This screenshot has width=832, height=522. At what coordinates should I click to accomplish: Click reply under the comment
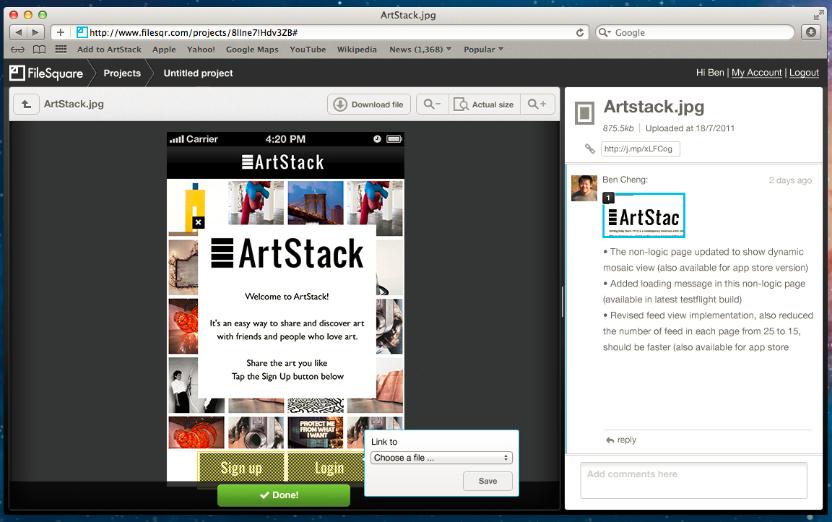(x=621, y=440)
